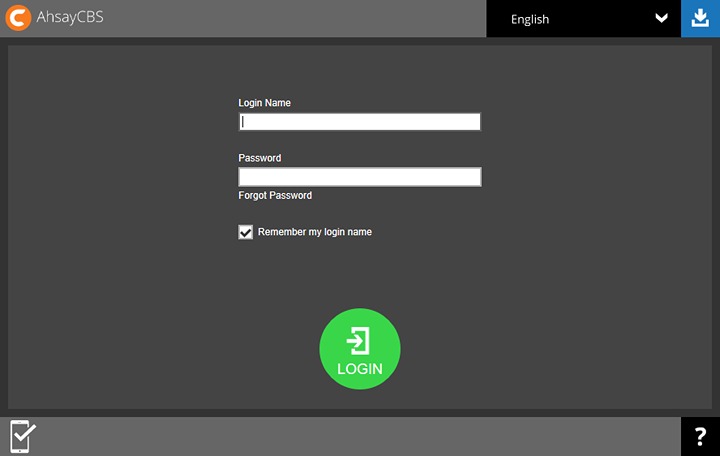This screenshot has height=456, width=720.
Task: Focus the Login Name input field
Action: [x=359, y=122]
